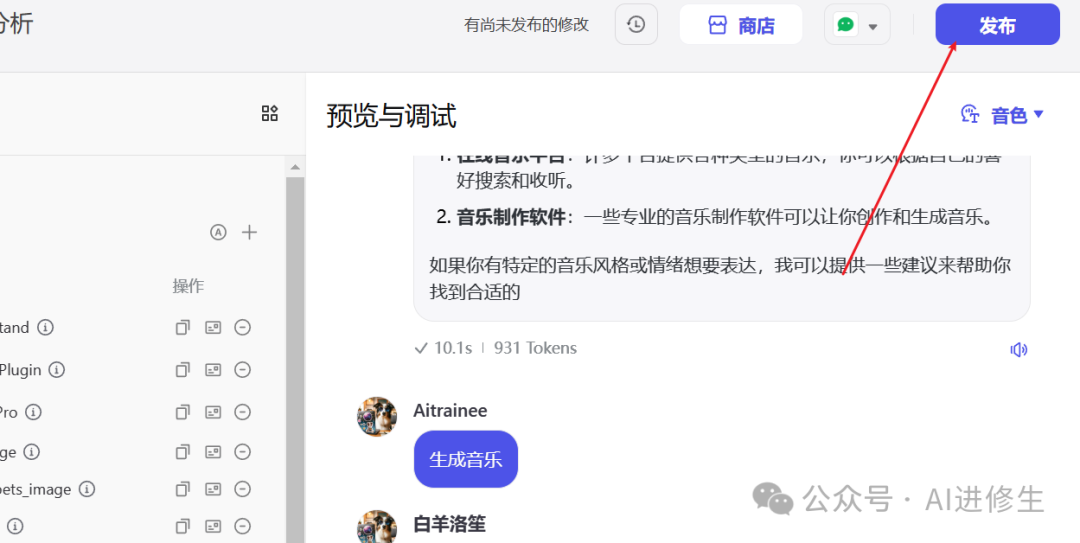
Task: Click the '931 Tokens' usage text
Action: coord(535,349)
